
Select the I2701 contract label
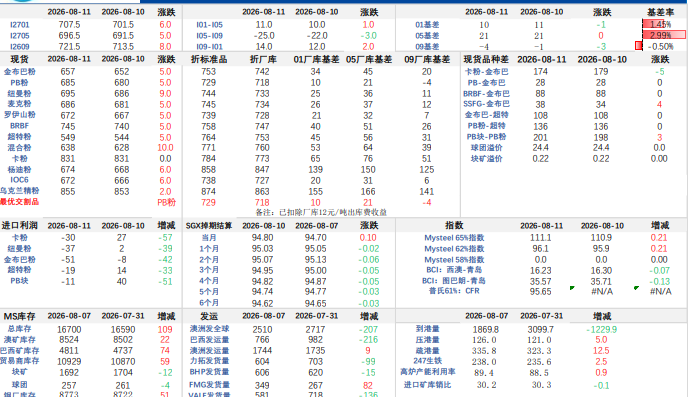point(19,25)
